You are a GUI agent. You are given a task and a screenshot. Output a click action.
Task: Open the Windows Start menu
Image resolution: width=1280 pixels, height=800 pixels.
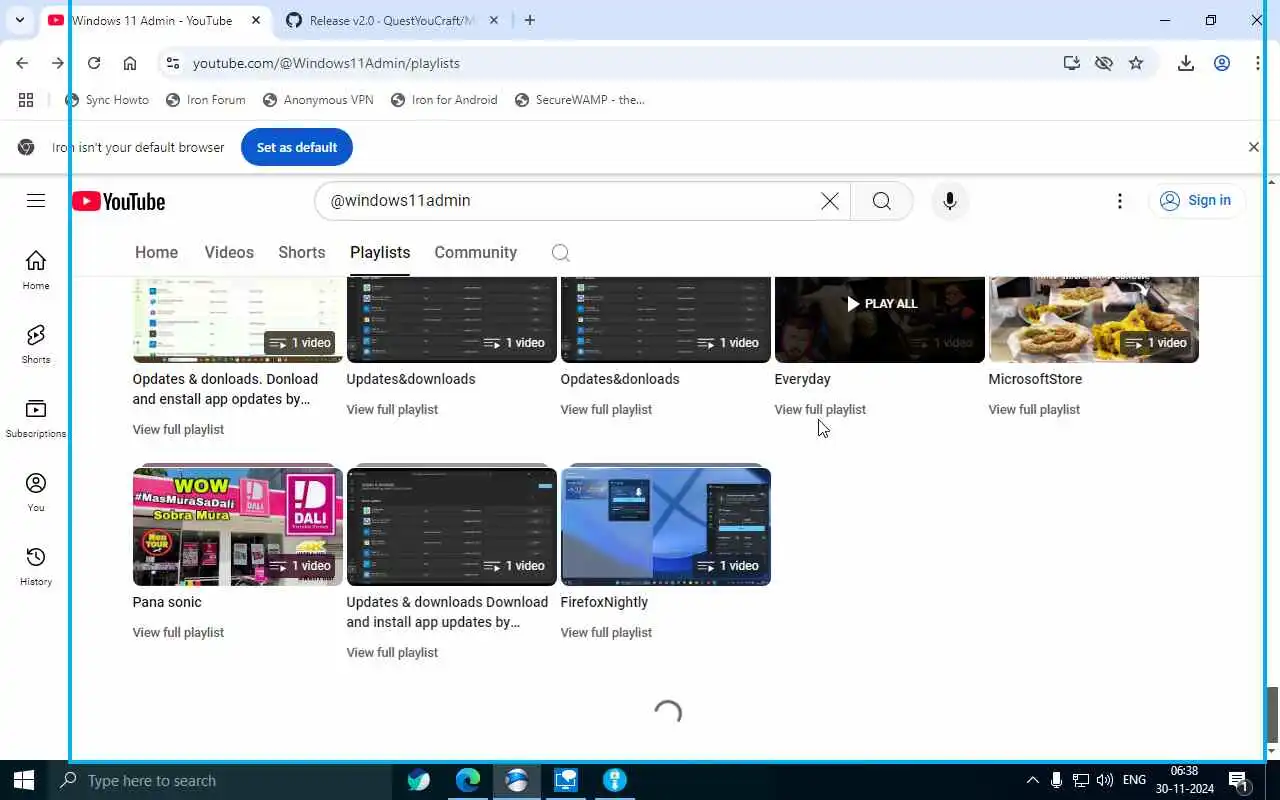pos(23,780)
